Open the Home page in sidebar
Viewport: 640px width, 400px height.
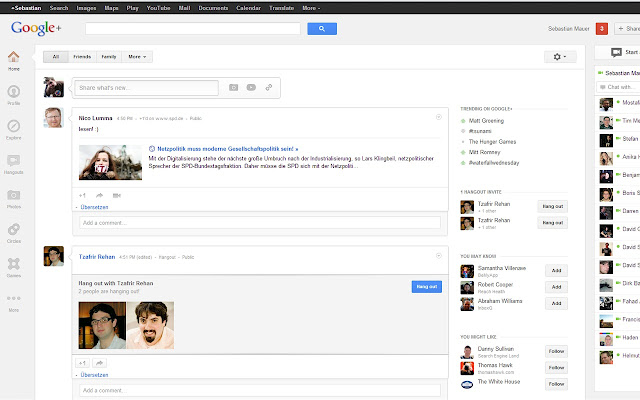click(14, 59)
